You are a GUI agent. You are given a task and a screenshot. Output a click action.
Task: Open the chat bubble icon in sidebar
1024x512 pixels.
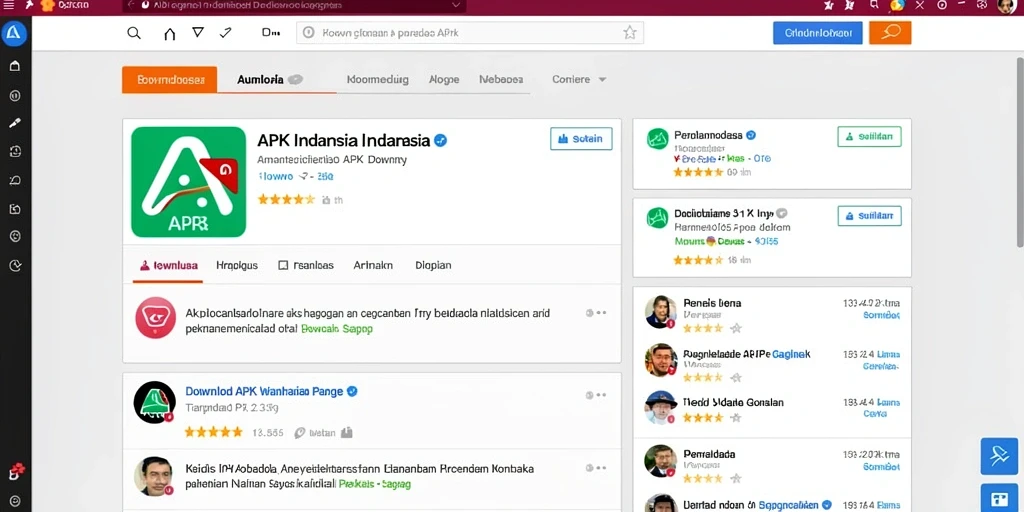point(15,180)
